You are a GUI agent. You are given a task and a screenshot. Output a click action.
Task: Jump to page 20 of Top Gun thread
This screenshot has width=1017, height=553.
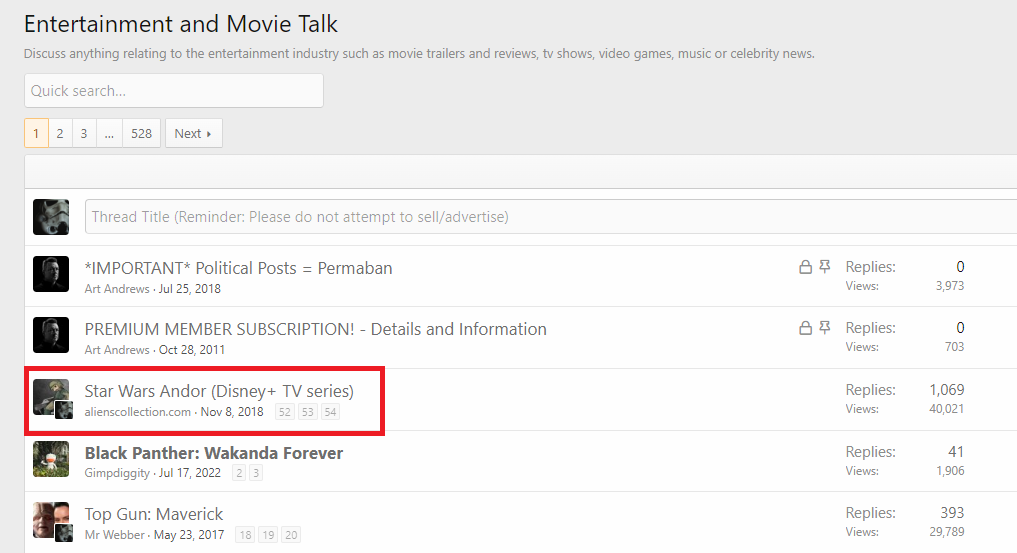click(x=291, y=535)
